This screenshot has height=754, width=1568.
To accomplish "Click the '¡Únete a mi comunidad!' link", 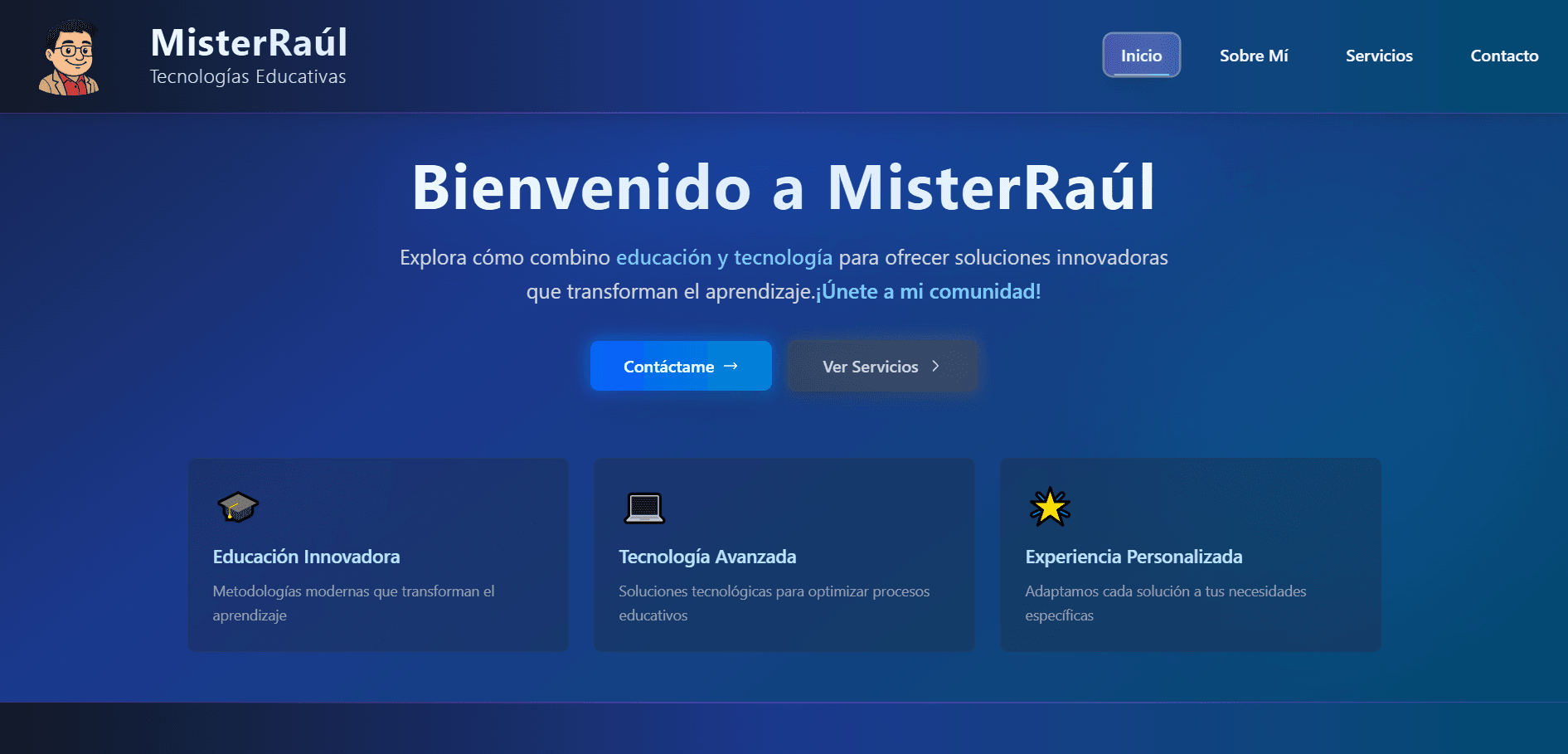I will (x=927, y=291).
